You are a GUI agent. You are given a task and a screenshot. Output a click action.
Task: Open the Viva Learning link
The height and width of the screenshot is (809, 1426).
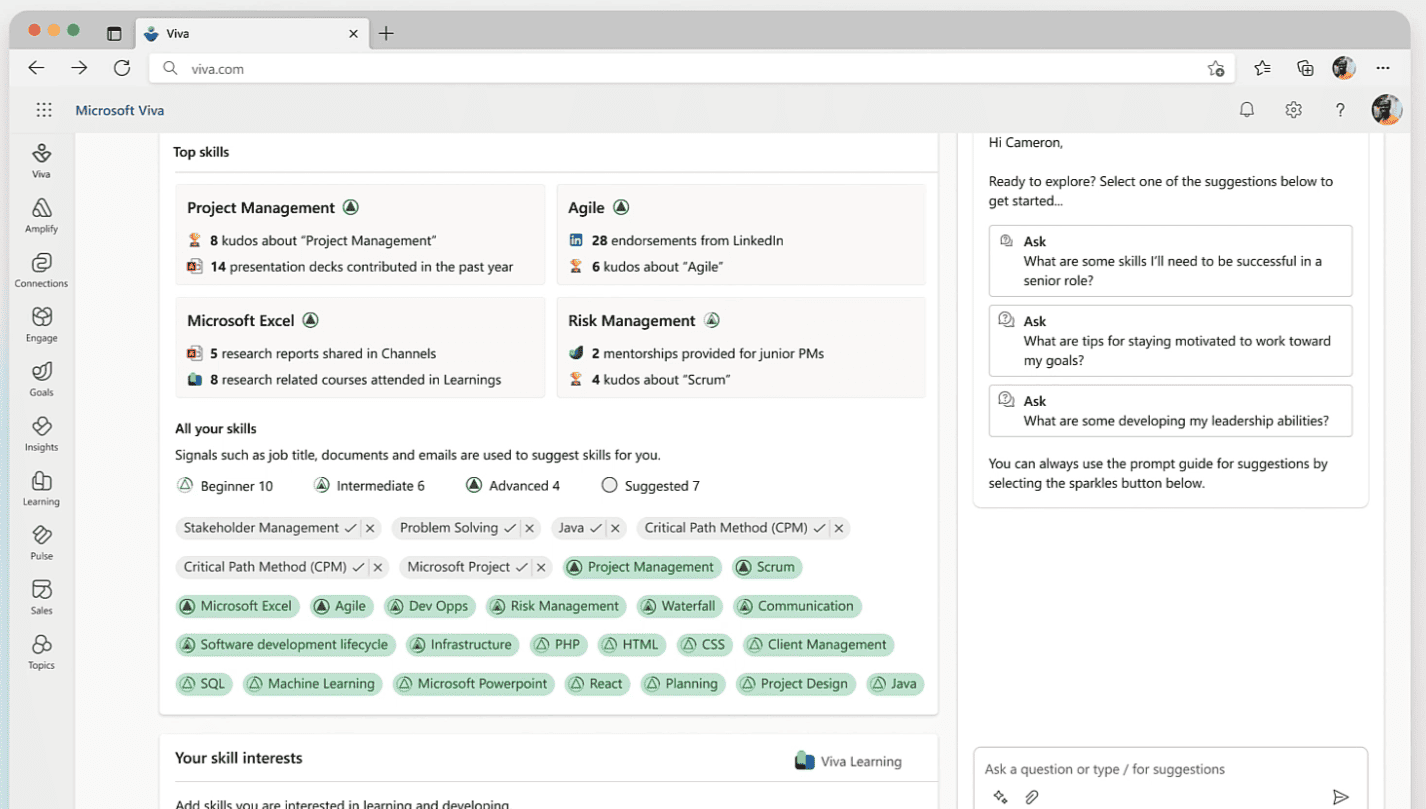click(848, 761)
